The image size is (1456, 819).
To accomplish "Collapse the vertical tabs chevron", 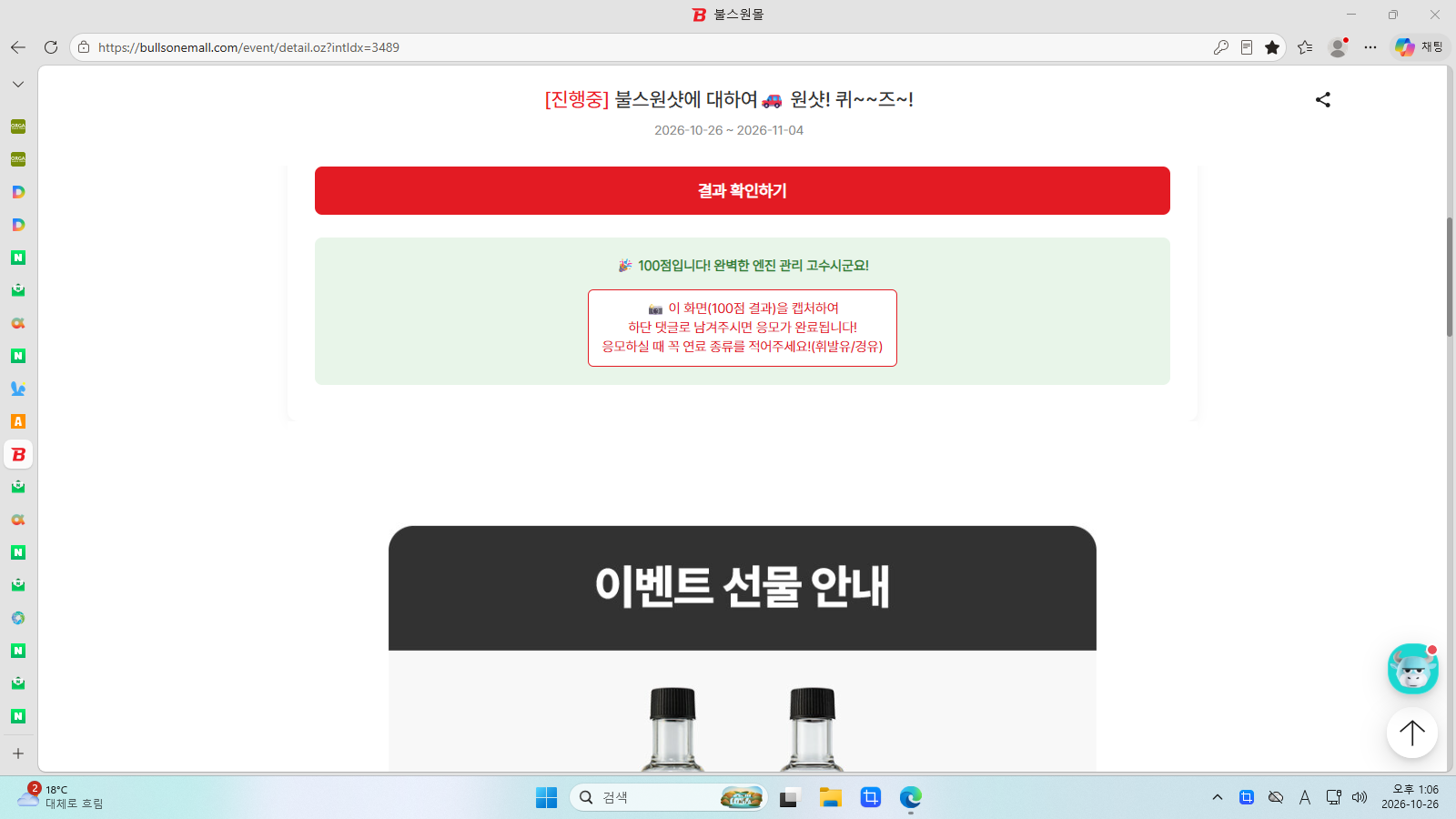I will pos(18,84).
